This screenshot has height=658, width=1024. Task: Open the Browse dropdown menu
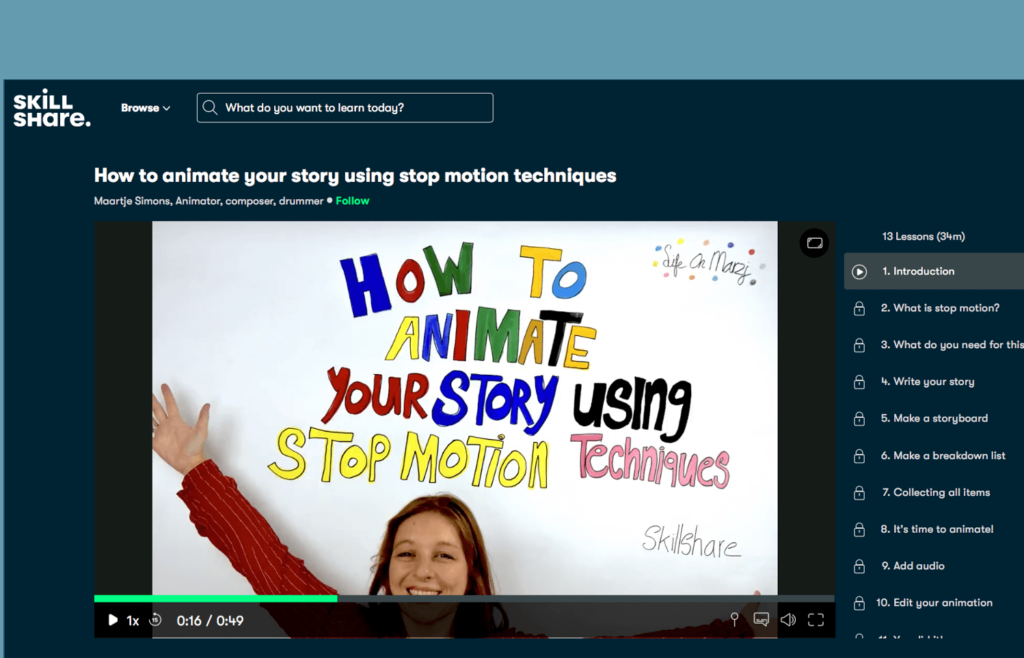pyautogui.click(x=145, y=108)
